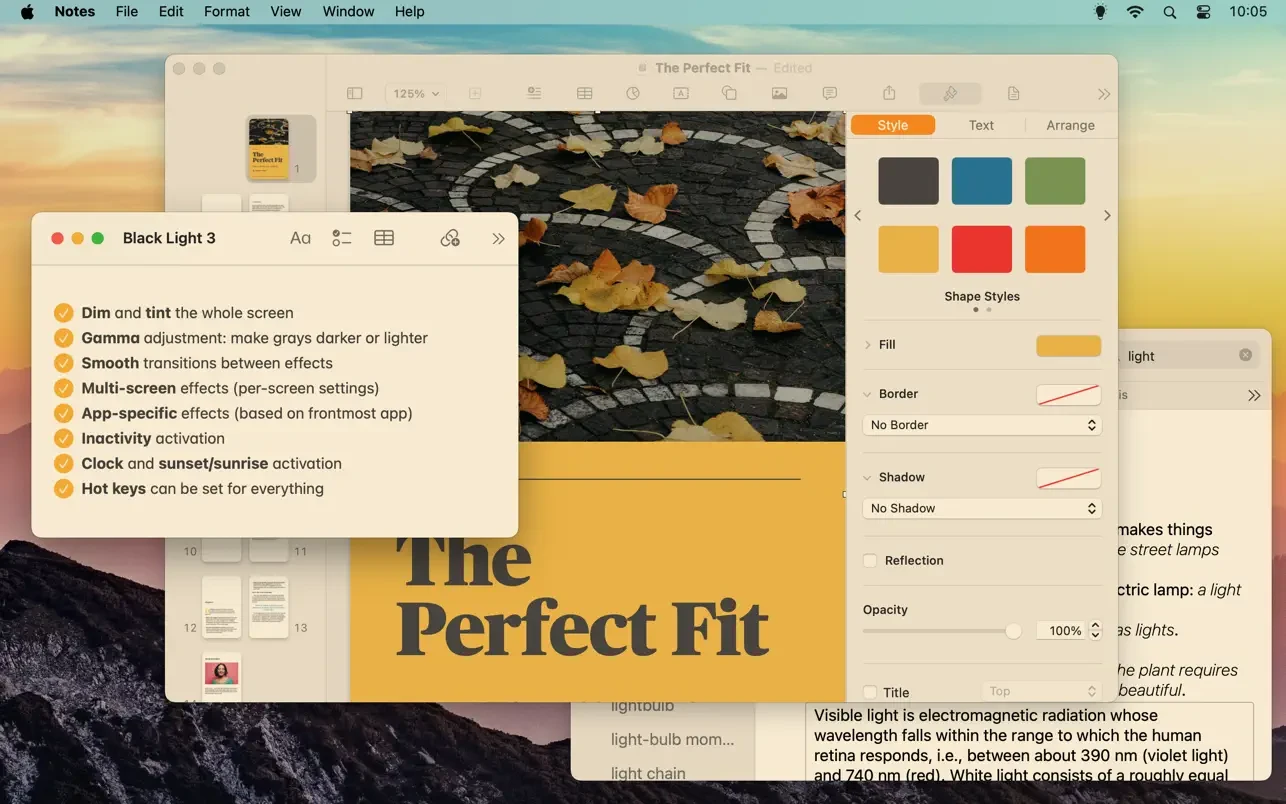Click the Share icon in the Pages toolbar

(889, 93)
